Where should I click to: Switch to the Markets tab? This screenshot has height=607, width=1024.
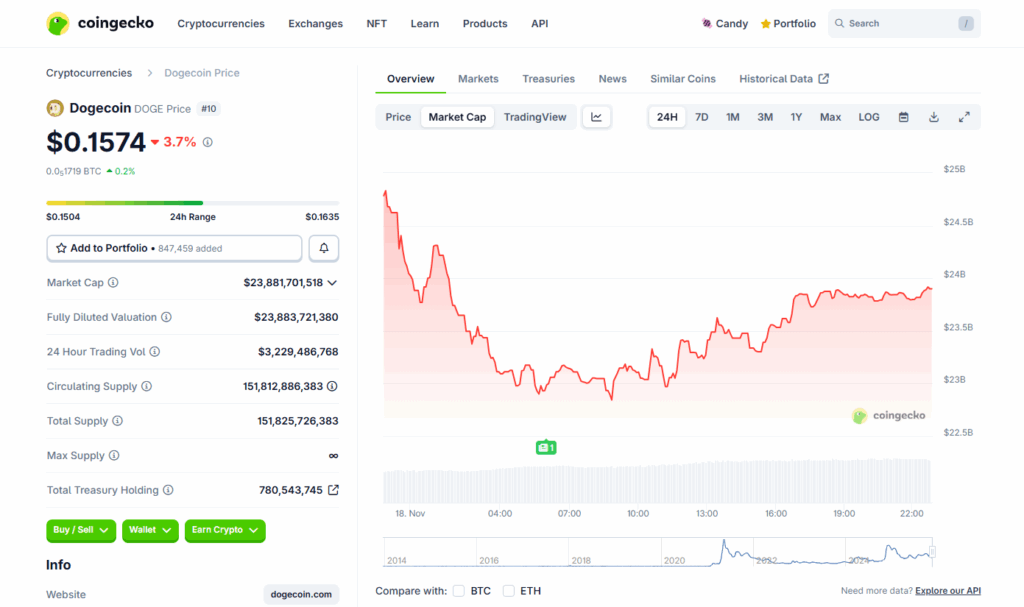pyautogui.click(x=478, y=79)
